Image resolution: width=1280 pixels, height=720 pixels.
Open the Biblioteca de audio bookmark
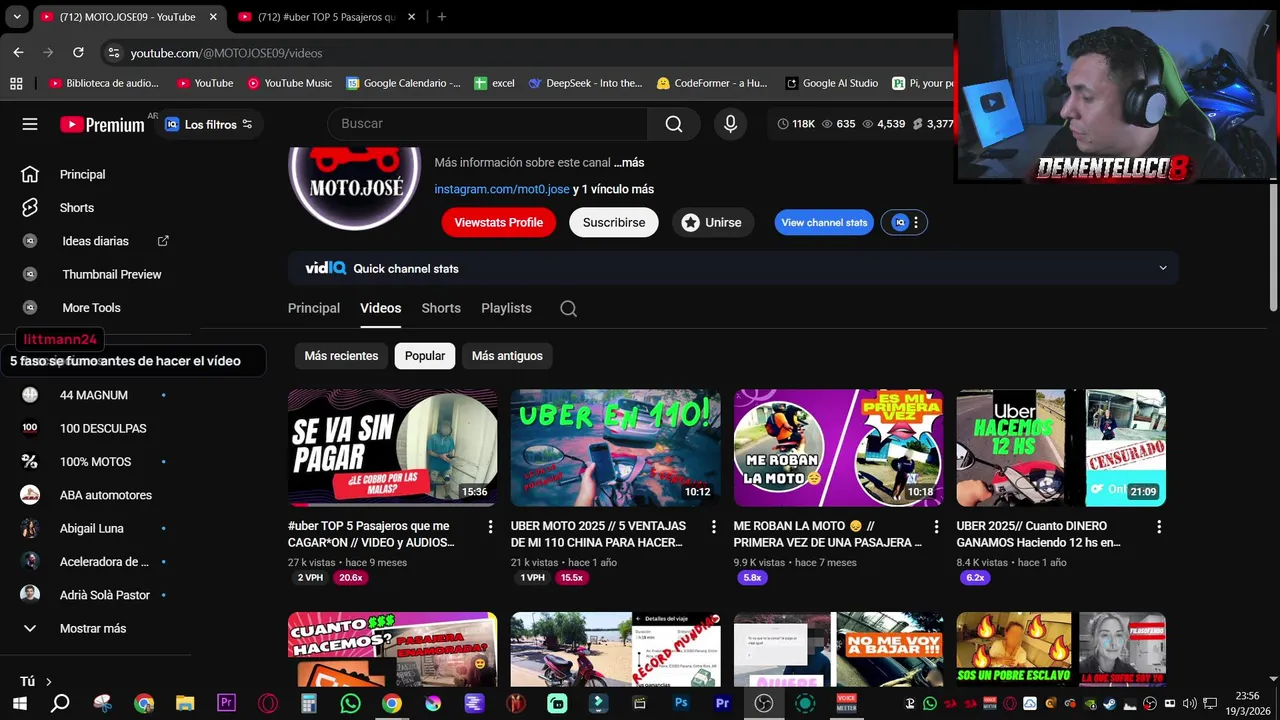click(x=104, y=83)
